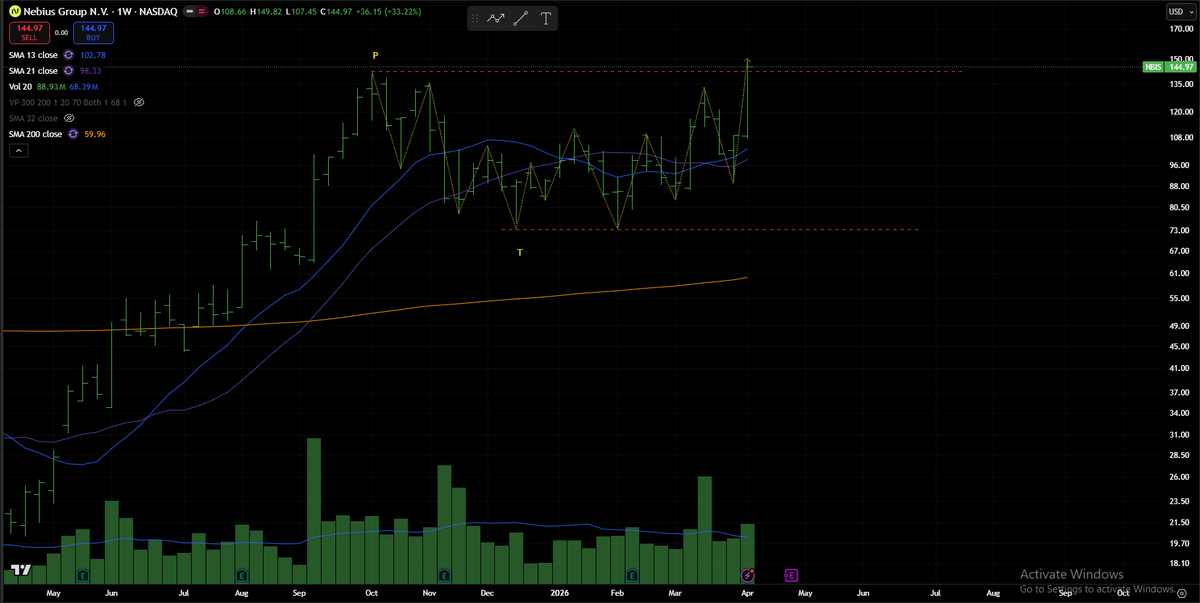1200x603 pixels.
Task: Collapse the indicator legend with the chevron
Action: point(17,150)
